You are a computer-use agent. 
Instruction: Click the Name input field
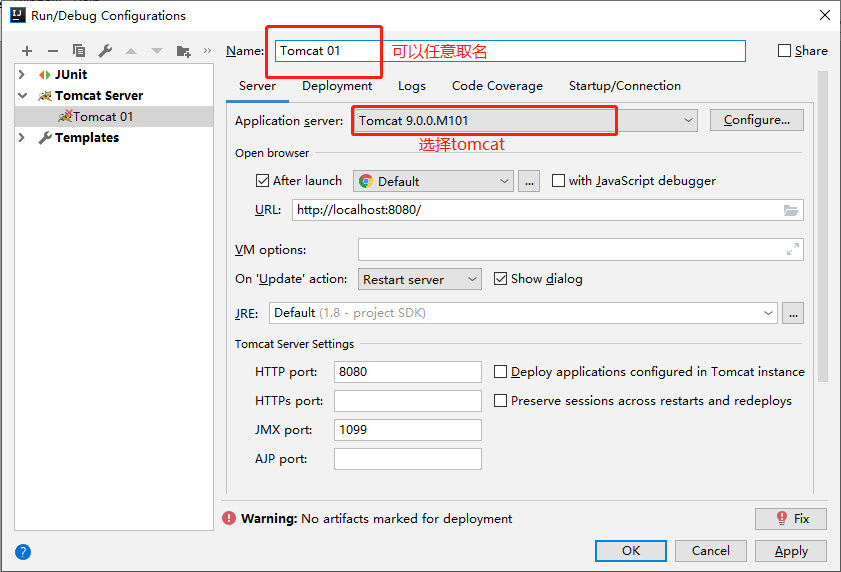(x=510, y=51)
